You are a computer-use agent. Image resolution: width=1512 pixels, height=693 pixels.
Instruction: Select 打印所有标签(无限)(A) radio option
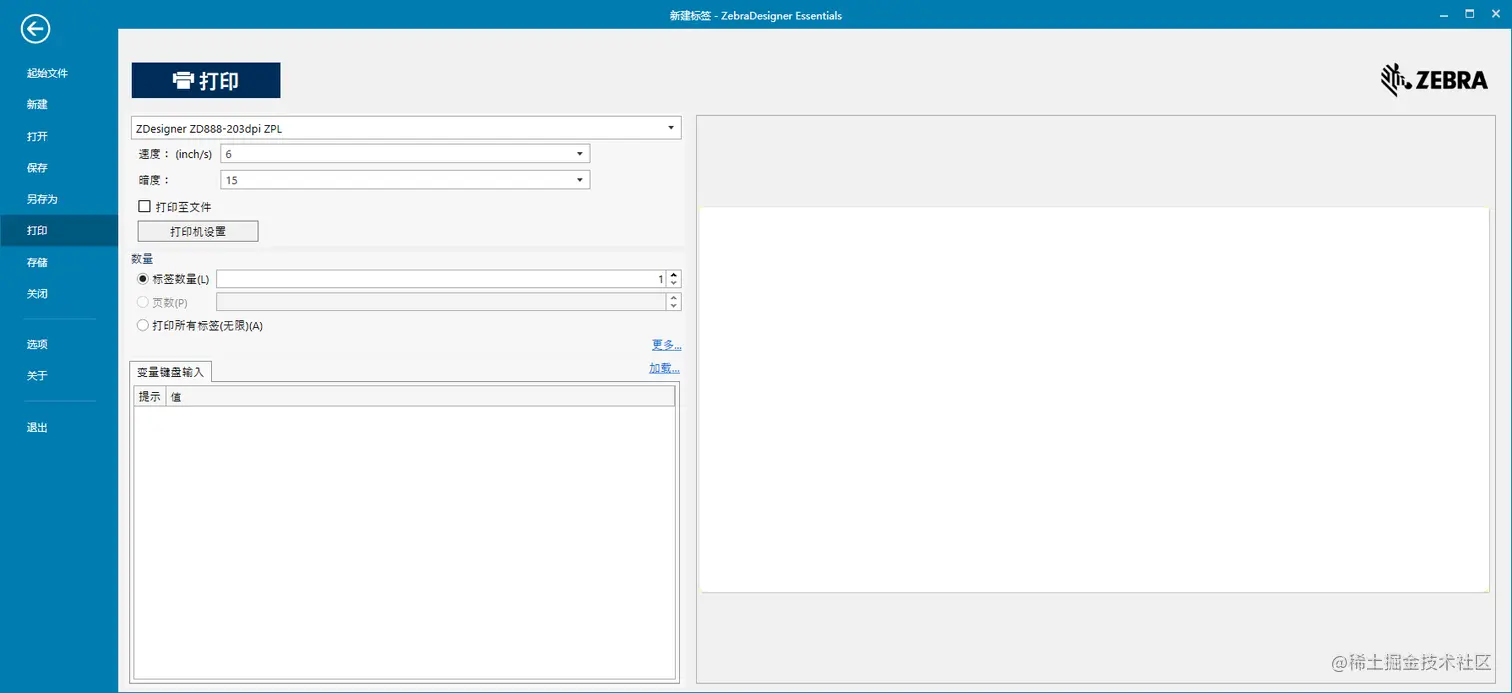[143, 325]
